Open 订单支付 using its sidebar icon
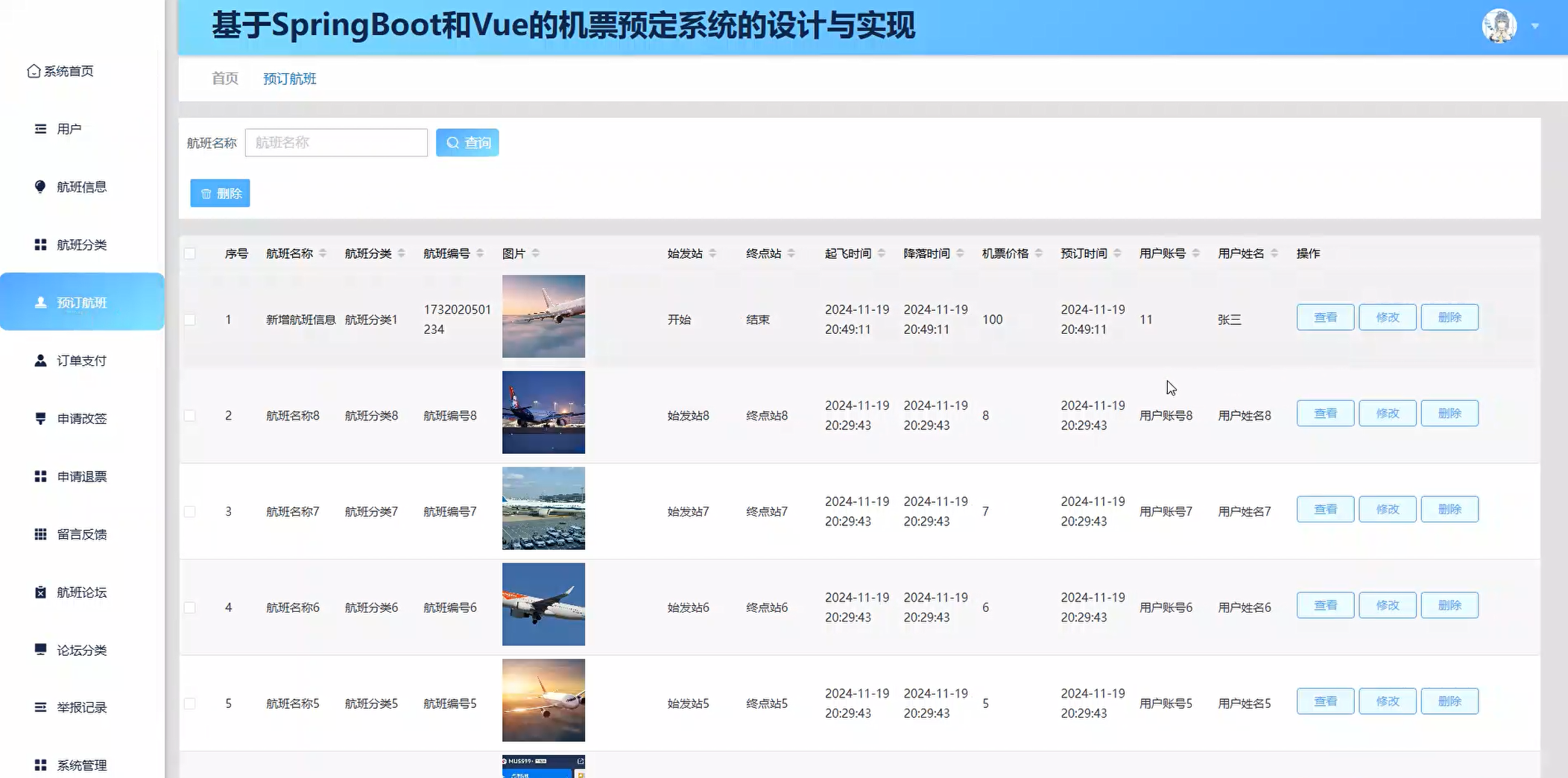This screenshot has height=778, width=1568. coord(39,360)
